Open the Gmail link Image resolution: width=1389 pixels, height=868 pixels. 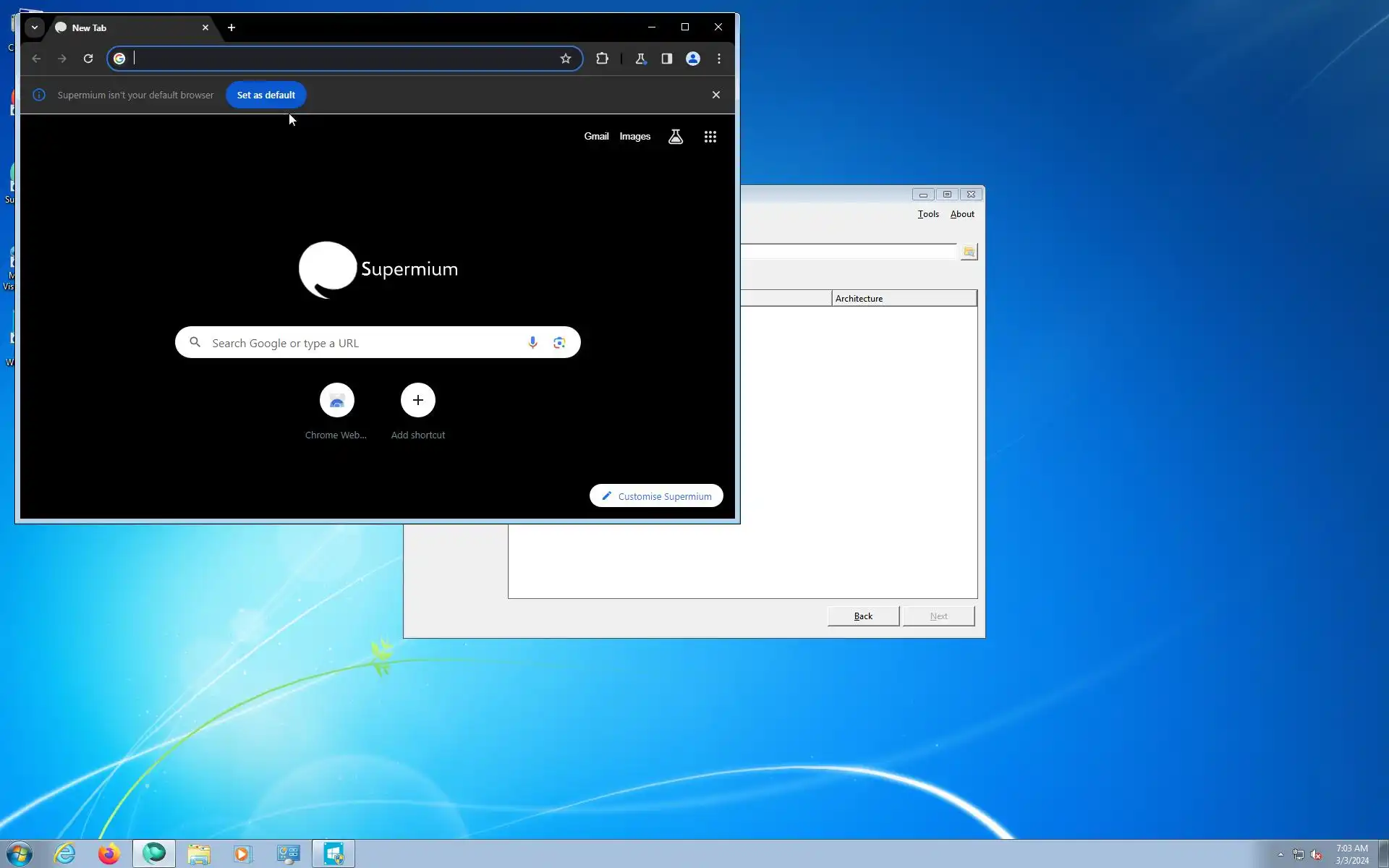(x=596, y=137)
